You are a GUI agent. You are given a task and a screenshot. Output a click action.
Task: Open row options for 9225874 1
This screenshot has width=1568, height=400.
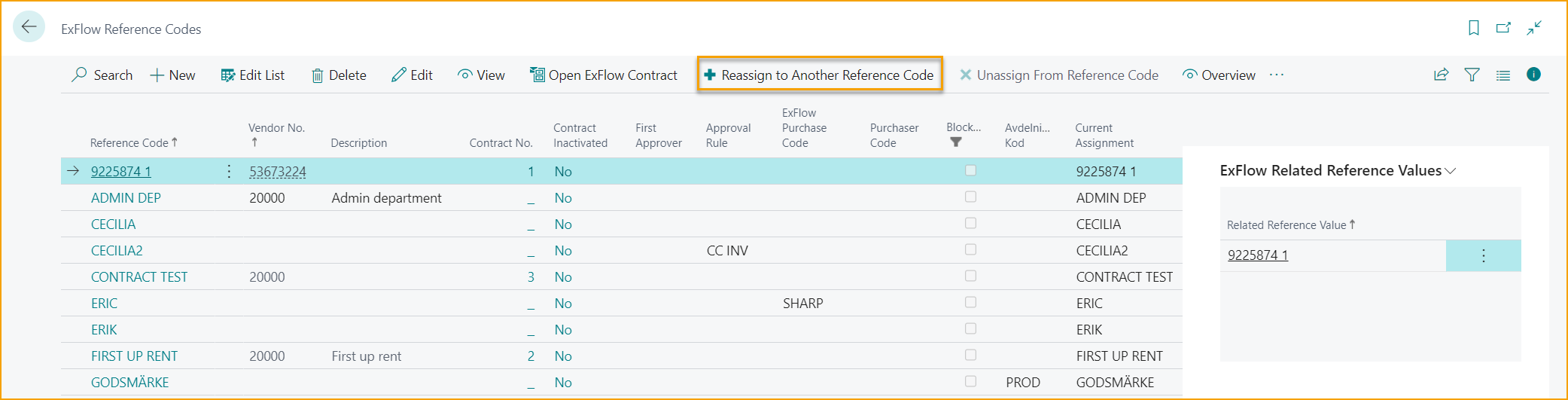(229, 171)
